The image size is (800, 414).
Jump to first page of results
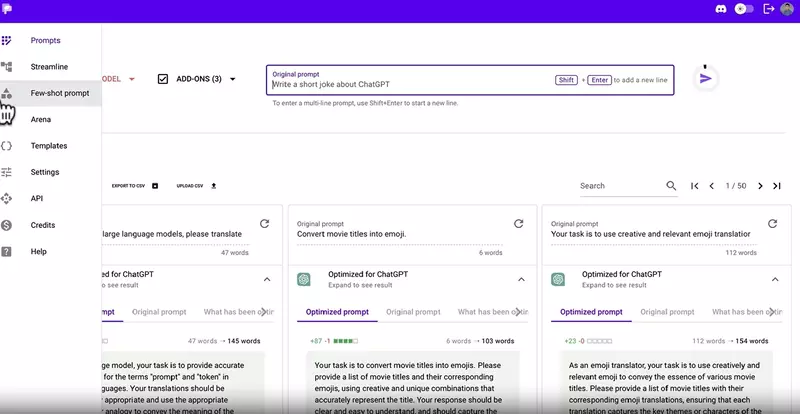694,186
